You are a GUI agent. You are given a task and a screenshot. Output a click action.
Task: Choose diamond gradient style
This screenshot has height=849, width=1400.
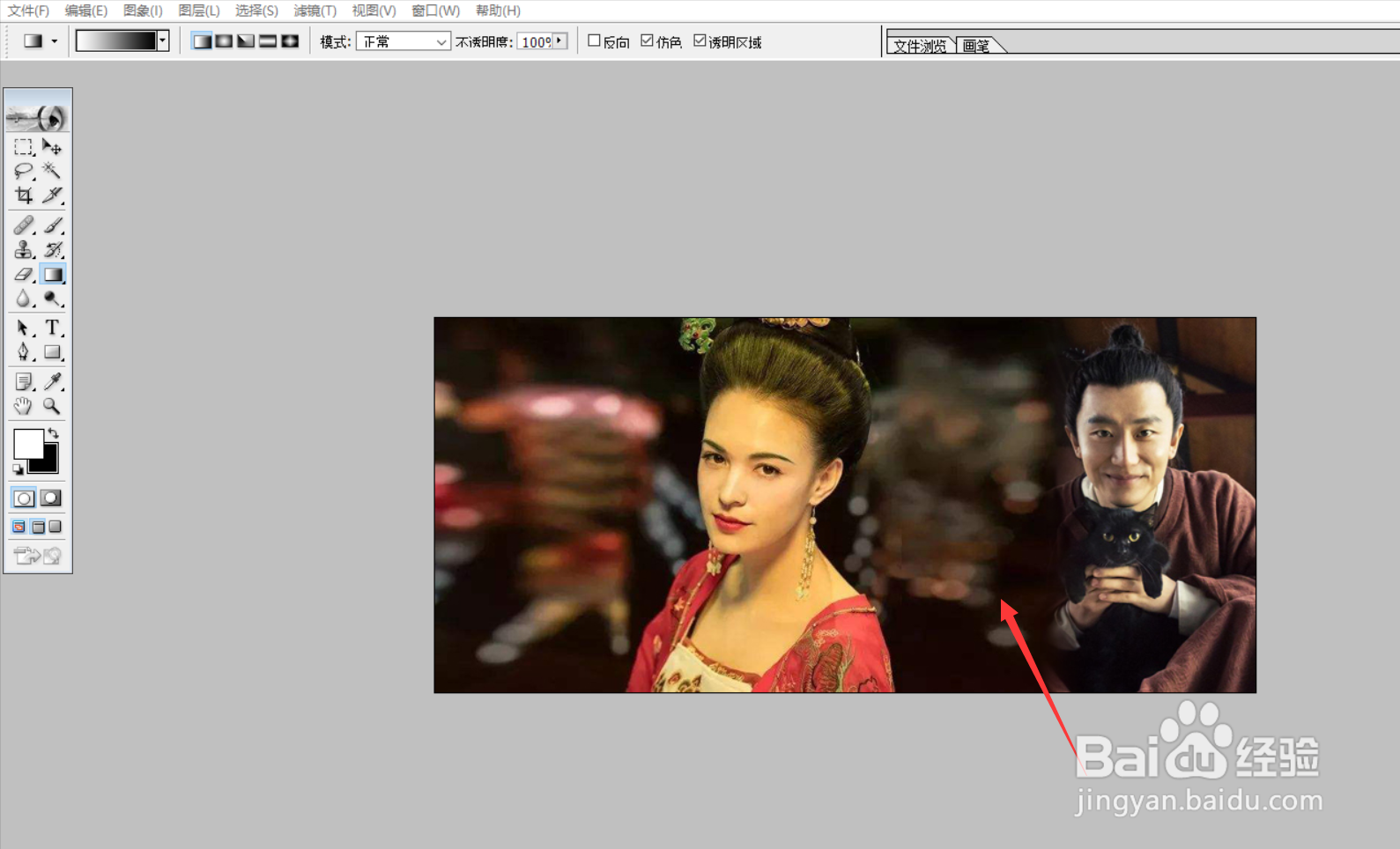tap(290, 41)
